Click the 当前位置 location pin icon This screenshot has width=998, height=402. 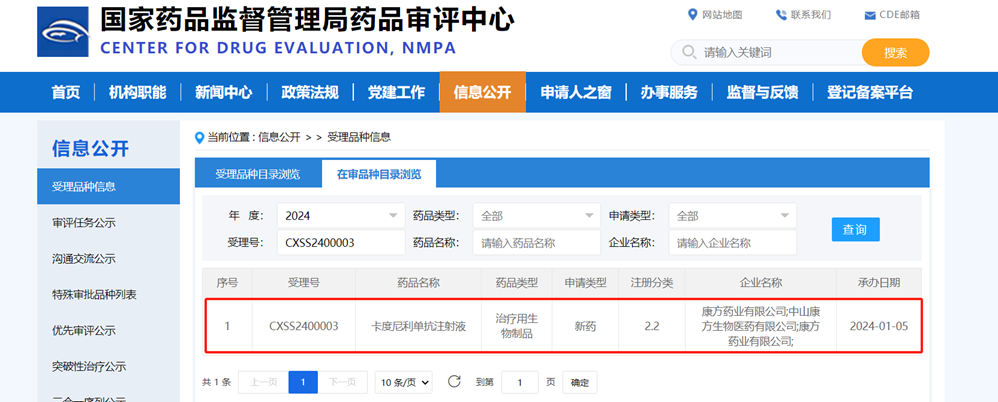point(199,136)
